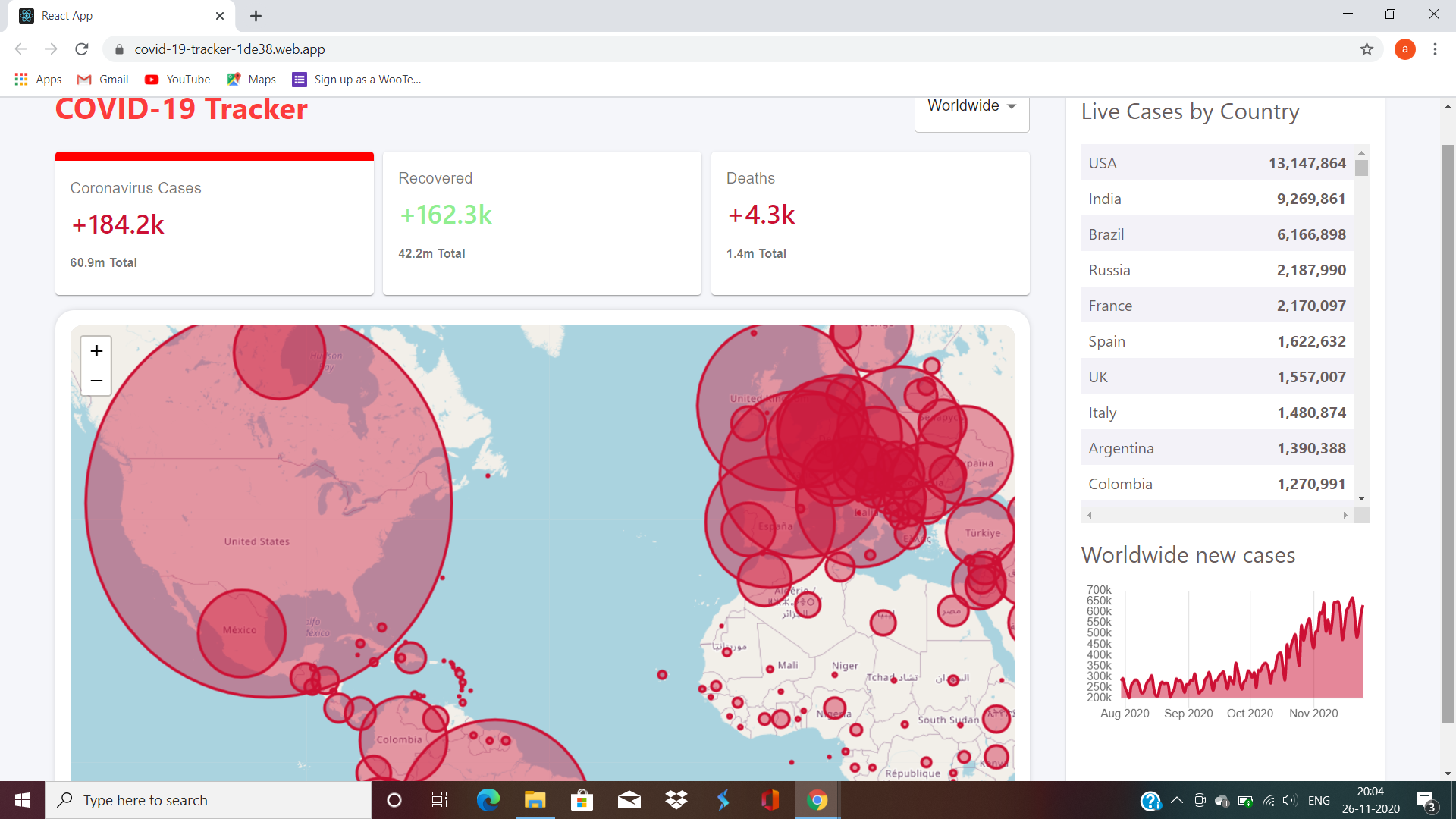Select the Coronavirus Cases card
The width and height of the screenshot is (1456, 819).
(x=215, y=224)
